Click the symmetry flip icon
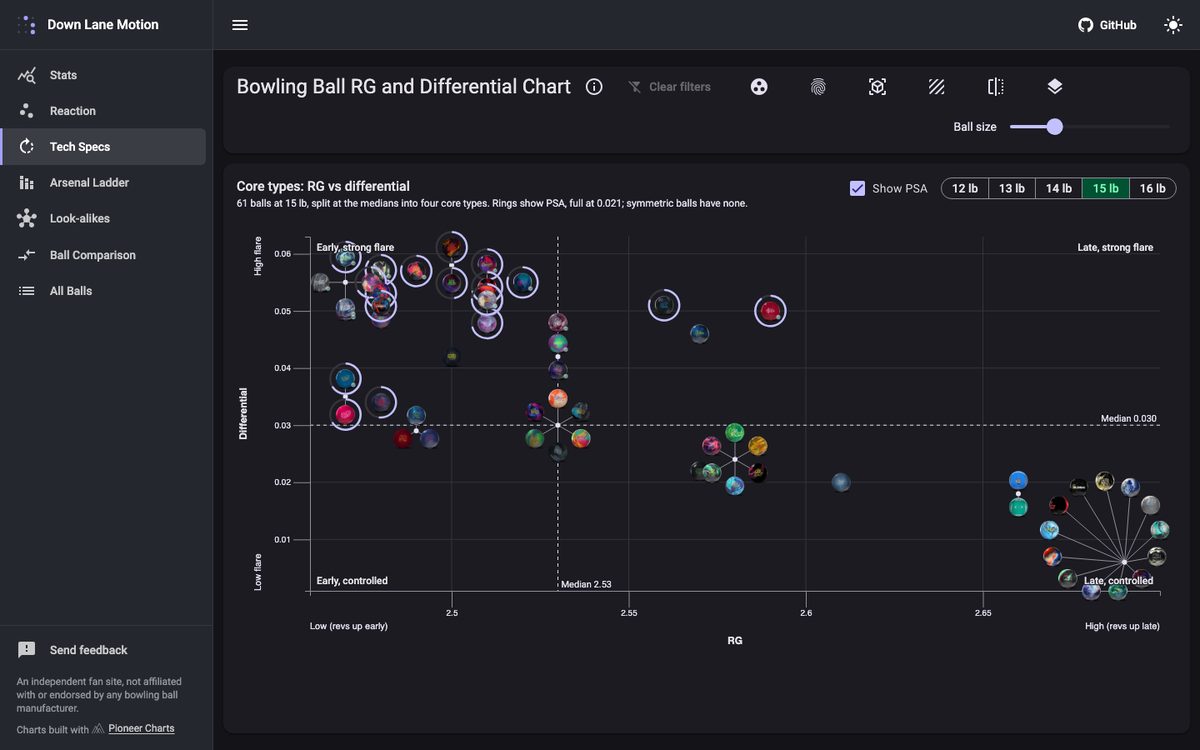The image size is (1200, 750). [995, 87]
